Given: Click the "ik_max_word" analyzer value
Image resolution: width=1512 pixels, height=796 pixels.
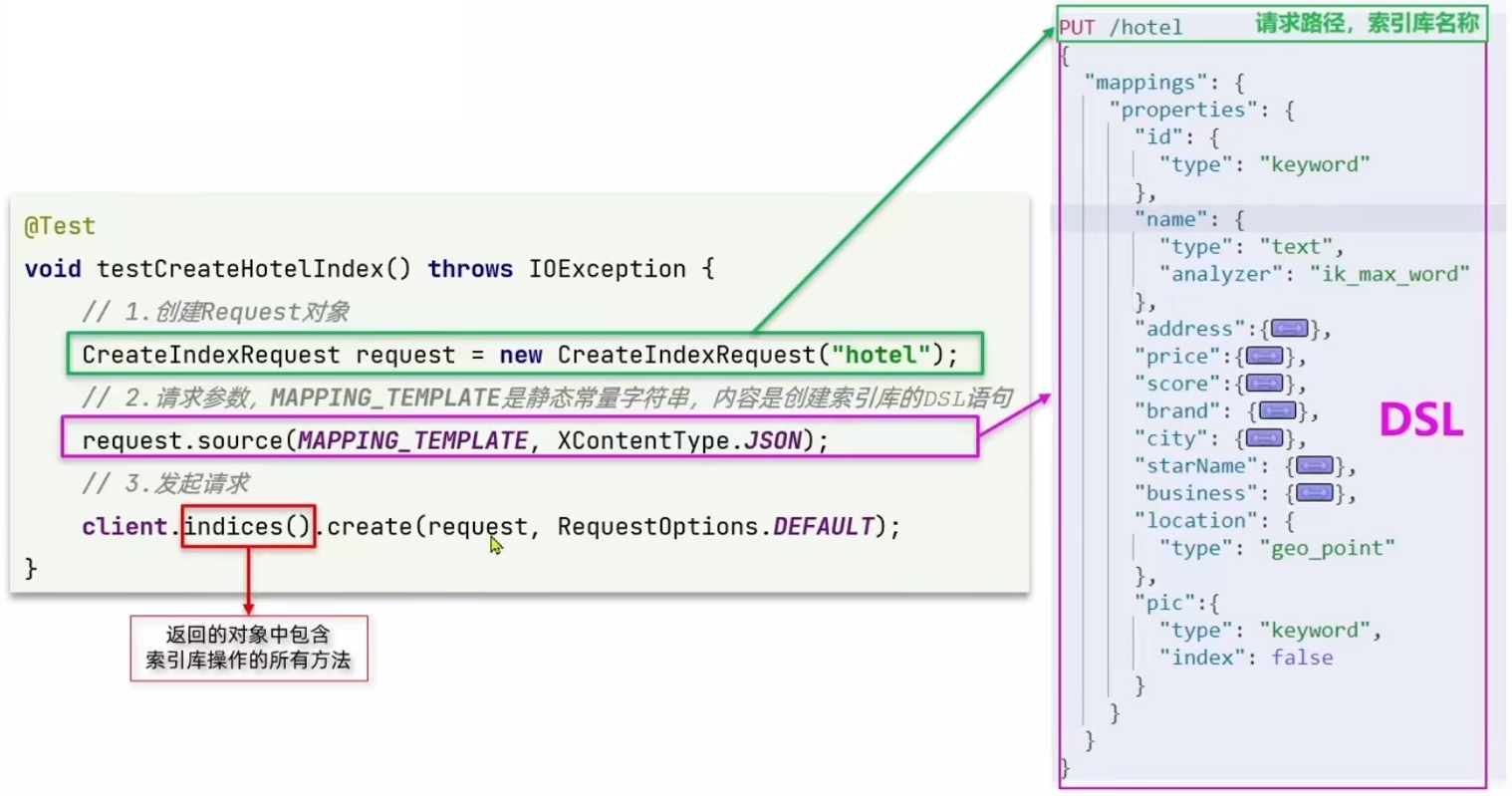Looking at the screenshot, I should click(1389, 274).
